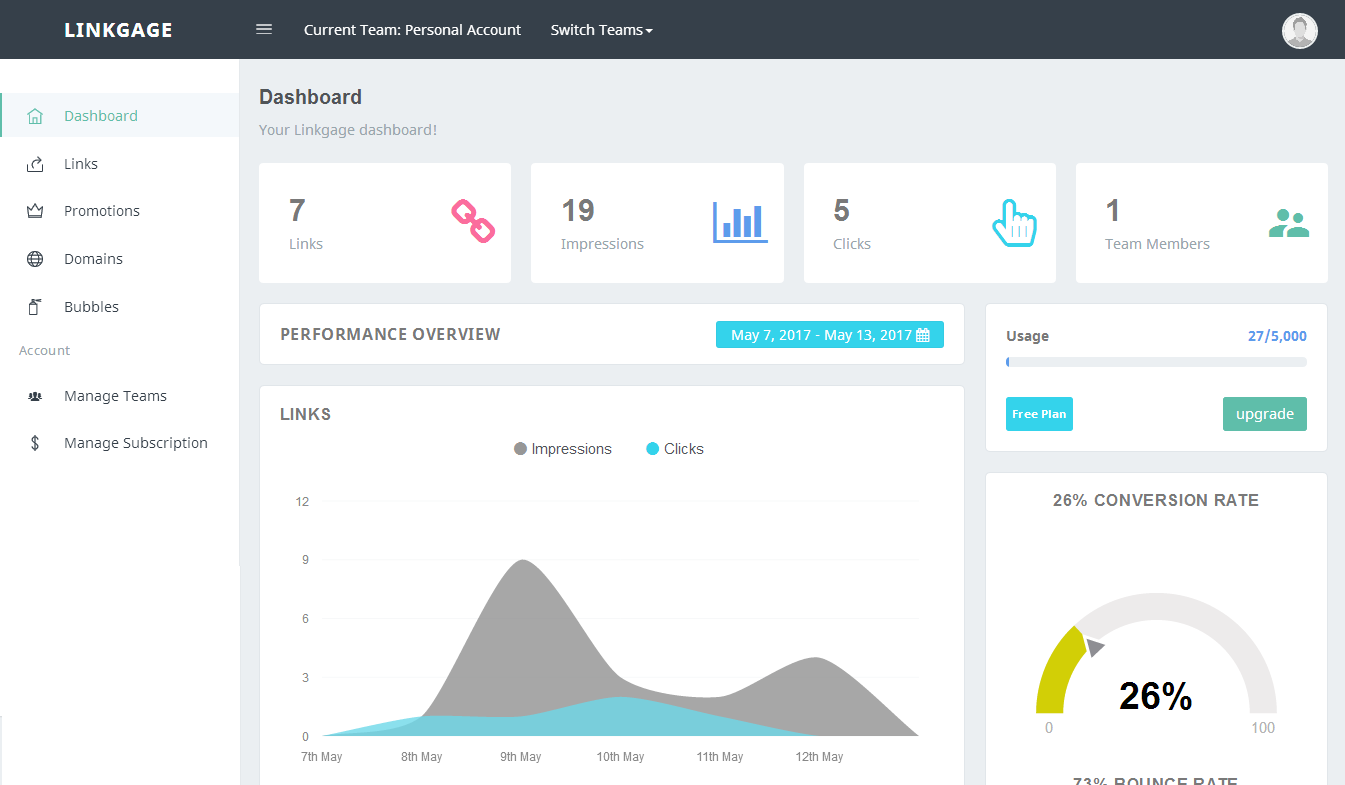1345x785 pixels.
Task: Open the Dashboard menu item
Action: [x=120, y=116]
